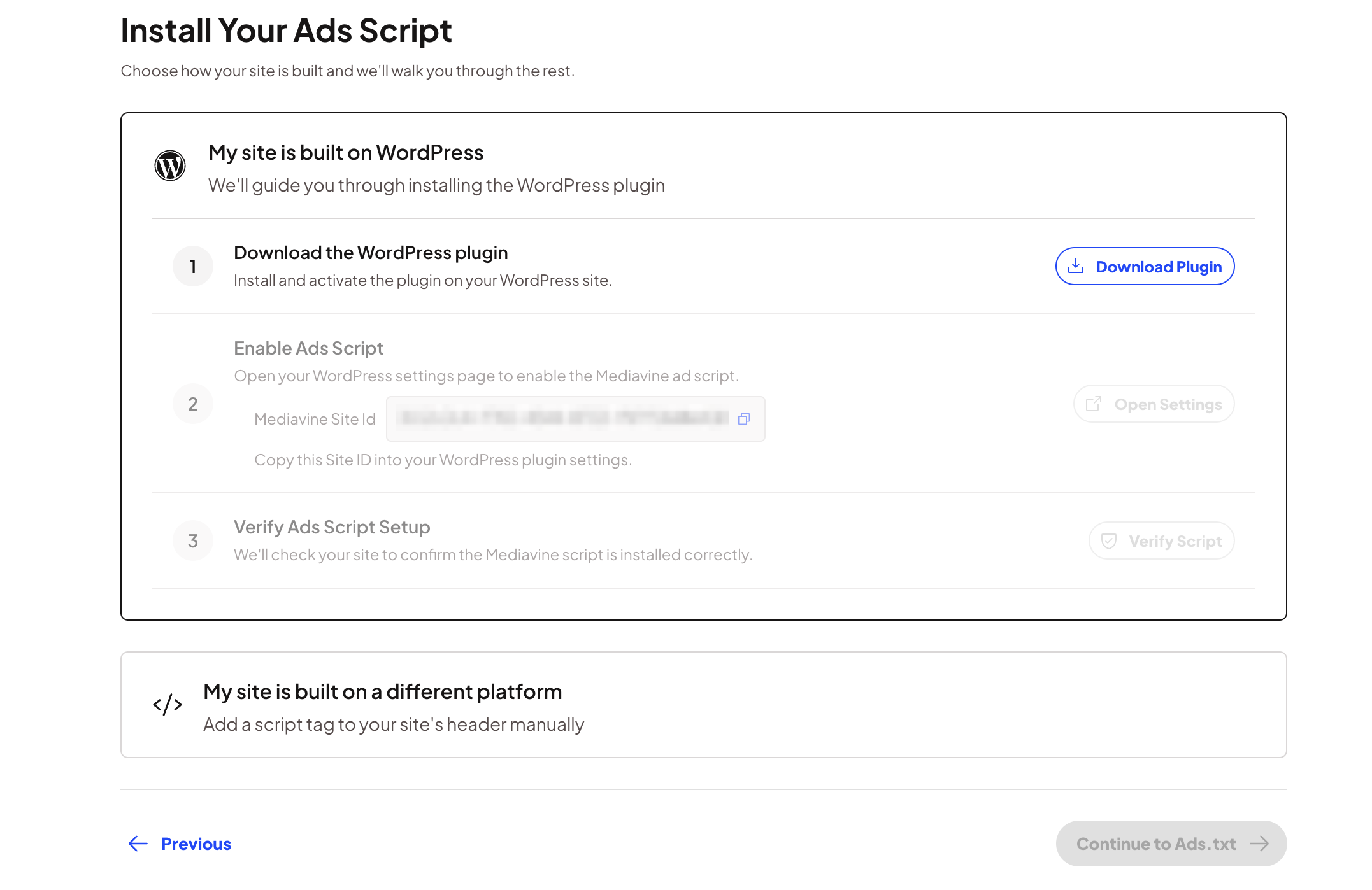1372x890 pixels.
Task: Click 'Install and activate the plugin' description
Action: tap(423, 280)
